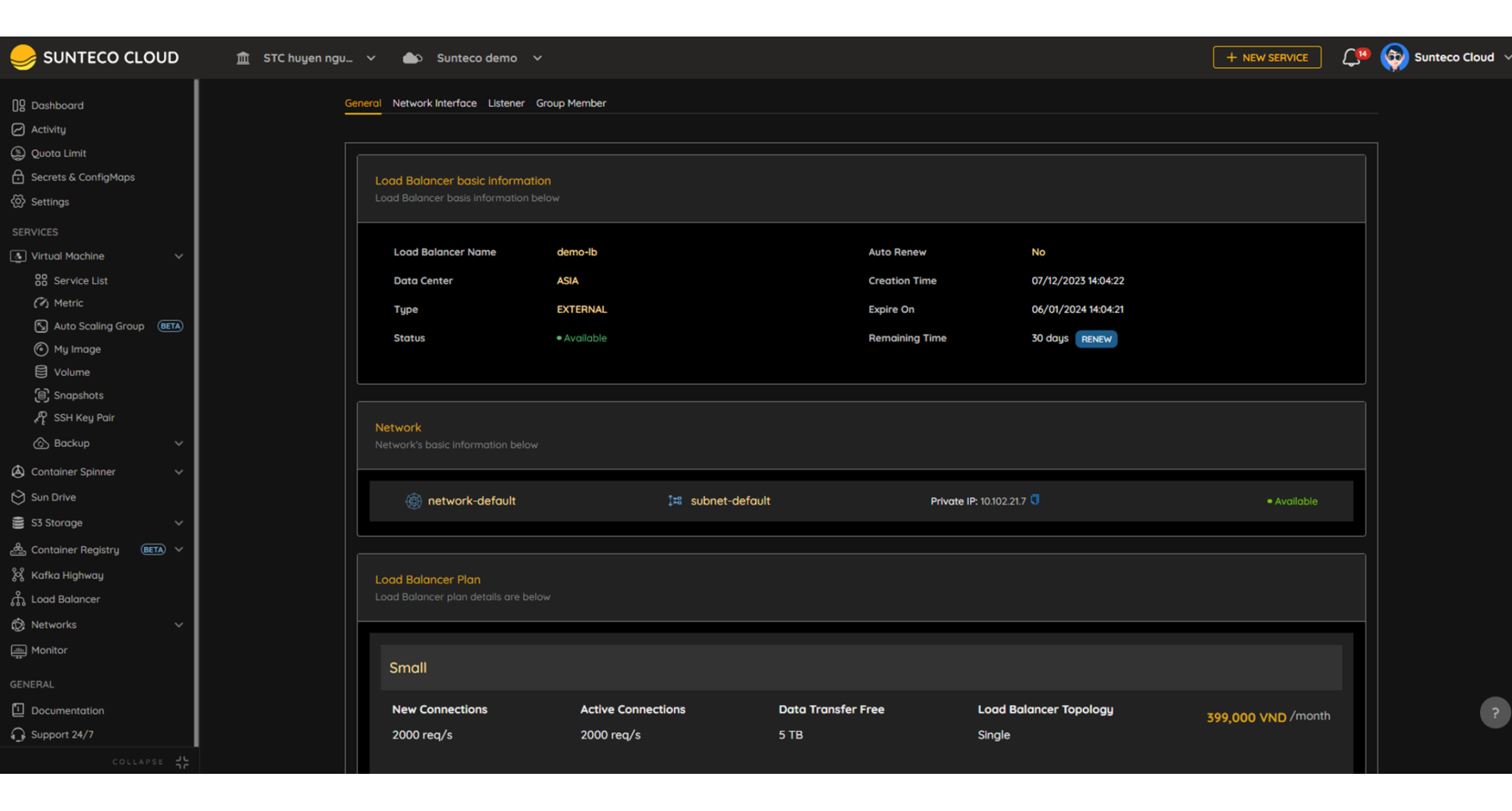Open Volume page

pos(71,372)
